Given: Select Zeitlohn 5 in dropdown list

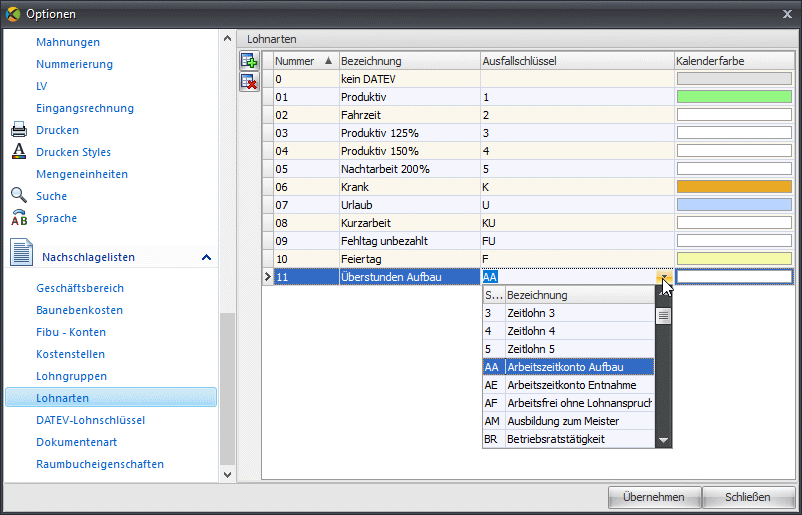Looking at the screenshot, I should (x=568, y=349).
